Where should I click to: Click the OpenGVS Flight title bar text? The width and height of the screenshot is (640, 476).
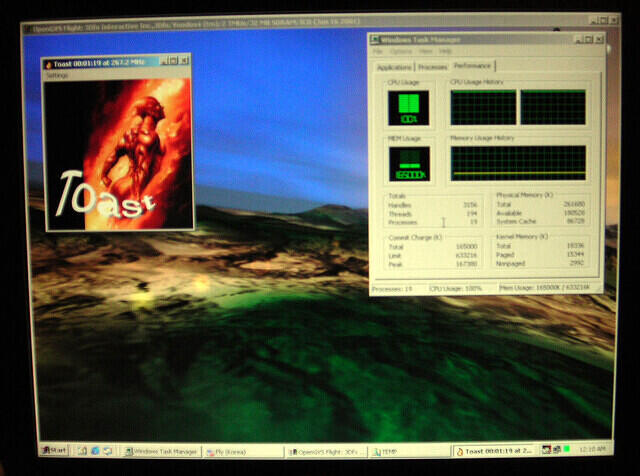tap(196, 24)
